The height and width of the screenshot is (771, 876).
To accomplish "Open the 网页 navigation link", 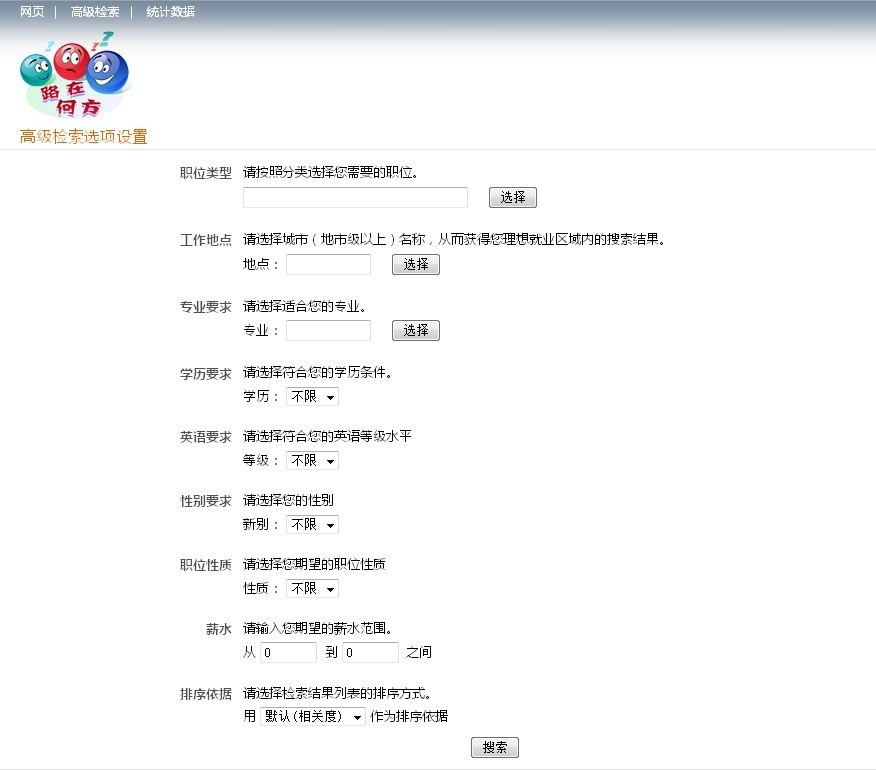I will tap(32, 12).
